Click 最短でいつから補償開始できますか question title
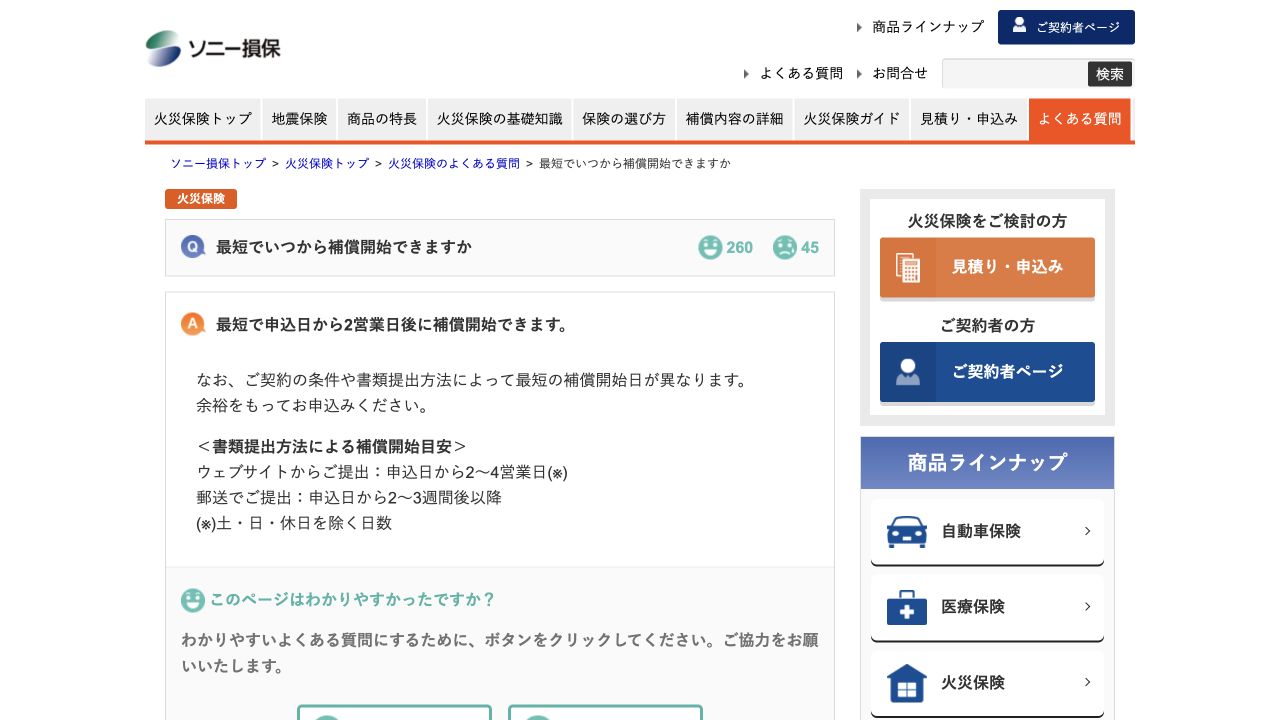The width and height of the screenshot is (1280, 720). (344, 247)
